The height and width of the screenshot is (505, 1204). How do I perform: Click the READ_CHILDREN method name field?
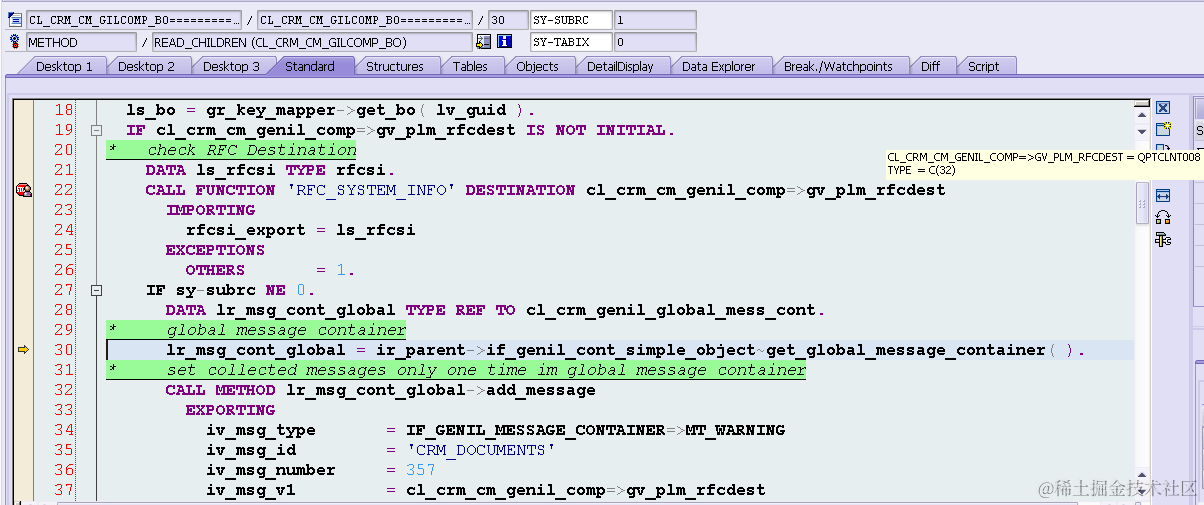pyautogui.click(x=312, y=42)
